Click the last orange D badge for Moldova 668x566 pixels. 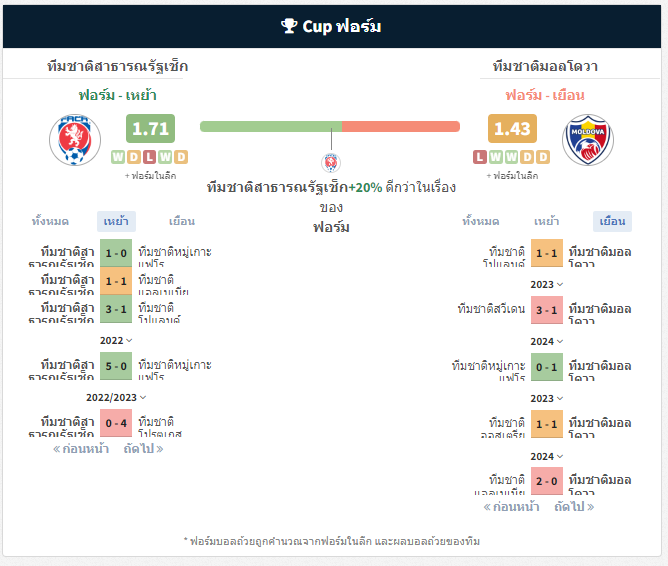coord(543,157)
